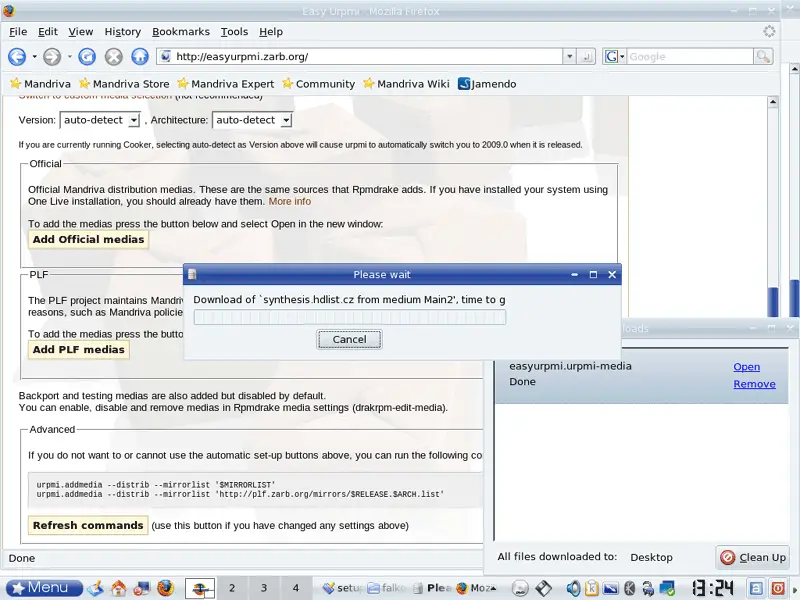
Task: Go to the Firefox home page icon
Action: coord(140,57)
